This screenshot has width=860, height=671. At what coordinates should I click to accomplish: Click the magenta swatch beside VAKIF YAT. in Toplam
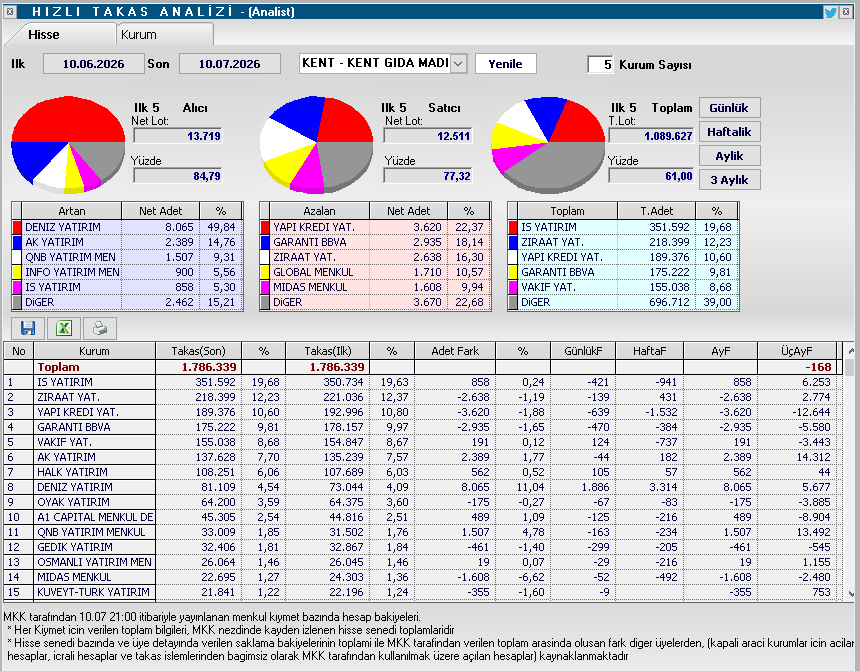[513, 287]
